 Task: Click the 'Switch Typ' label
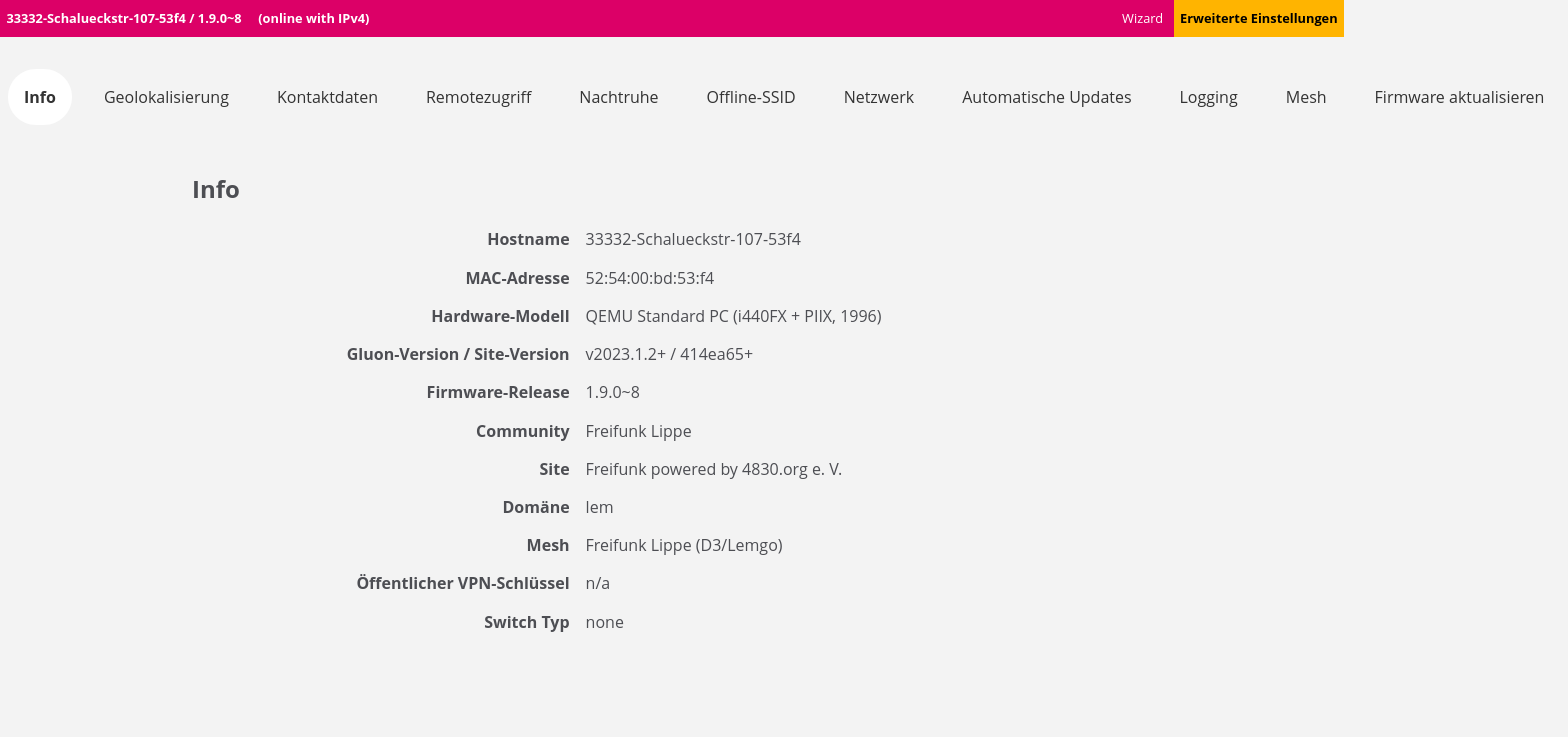click(x=527, y=622)
